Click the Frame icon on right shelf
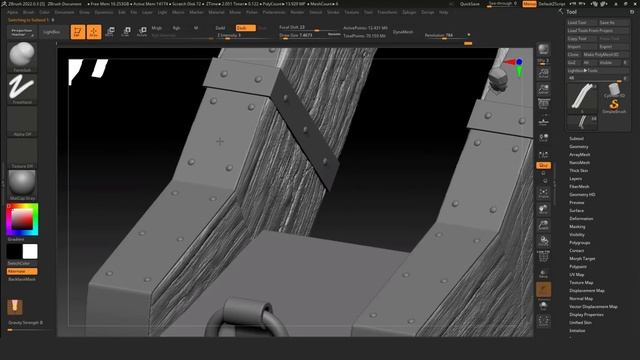The height and width of the screenshot is (360, 640). tap(543, 193)
